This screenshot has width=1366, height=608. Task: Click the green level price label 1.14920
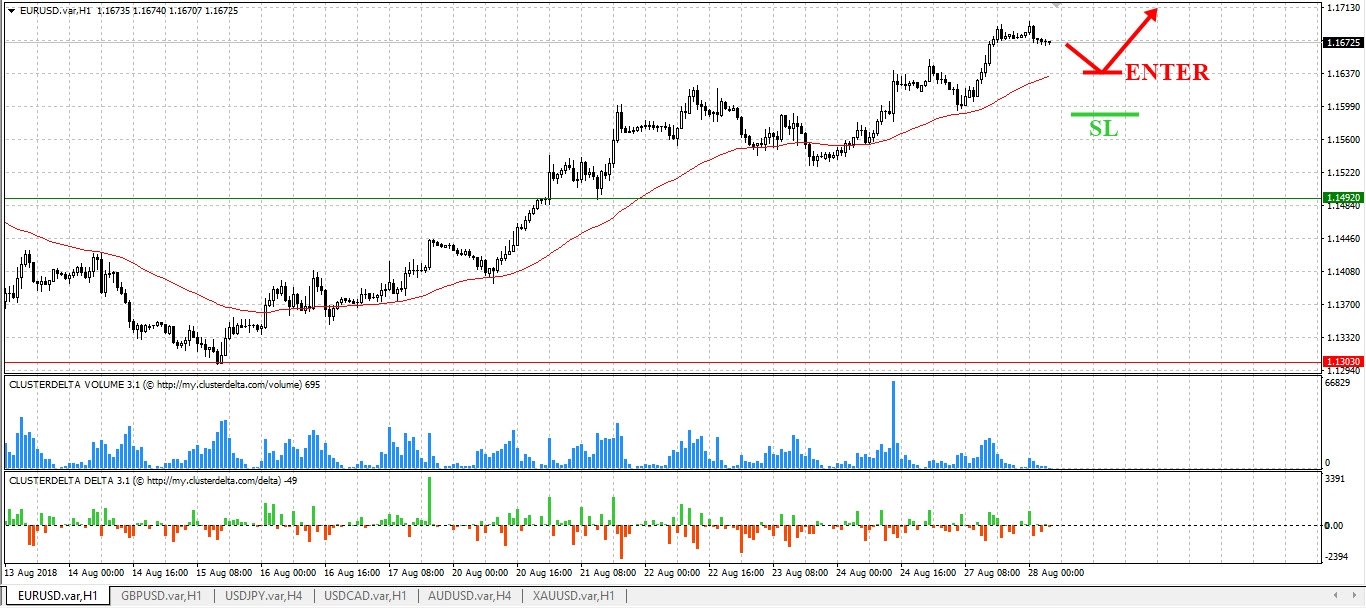(x=1341, y=198)
